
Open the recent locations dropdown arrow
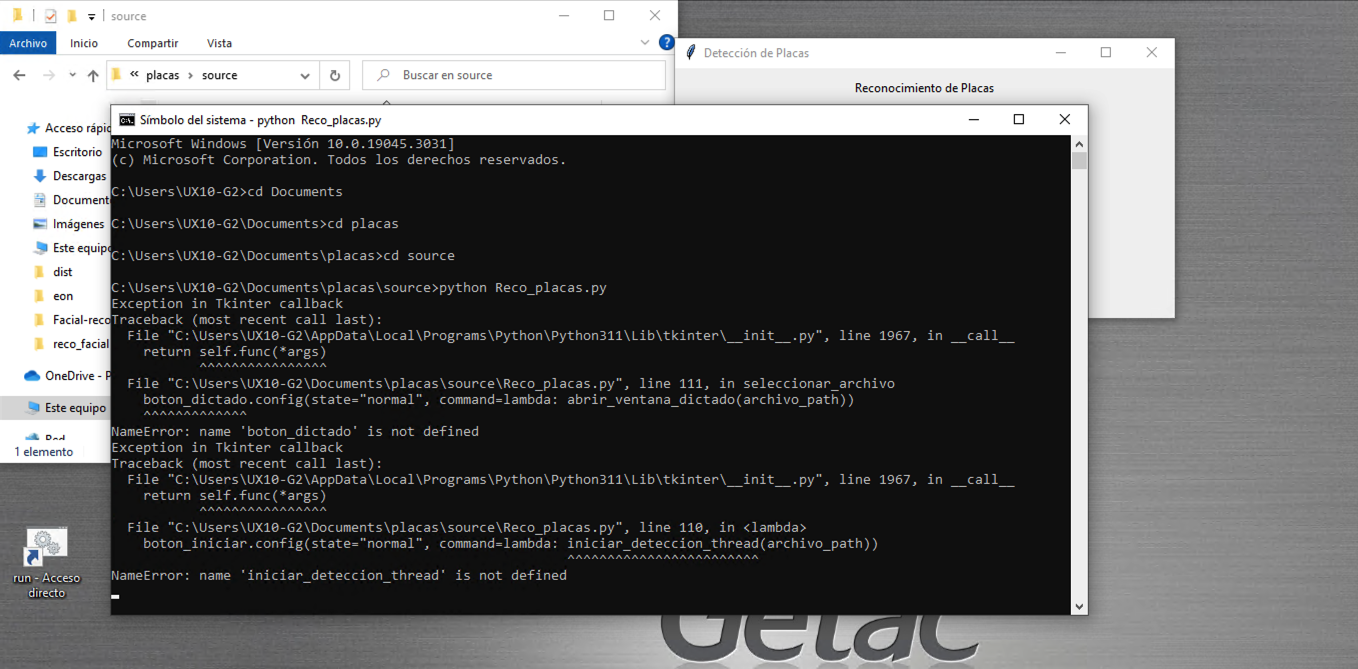click(x=72, y=75)
